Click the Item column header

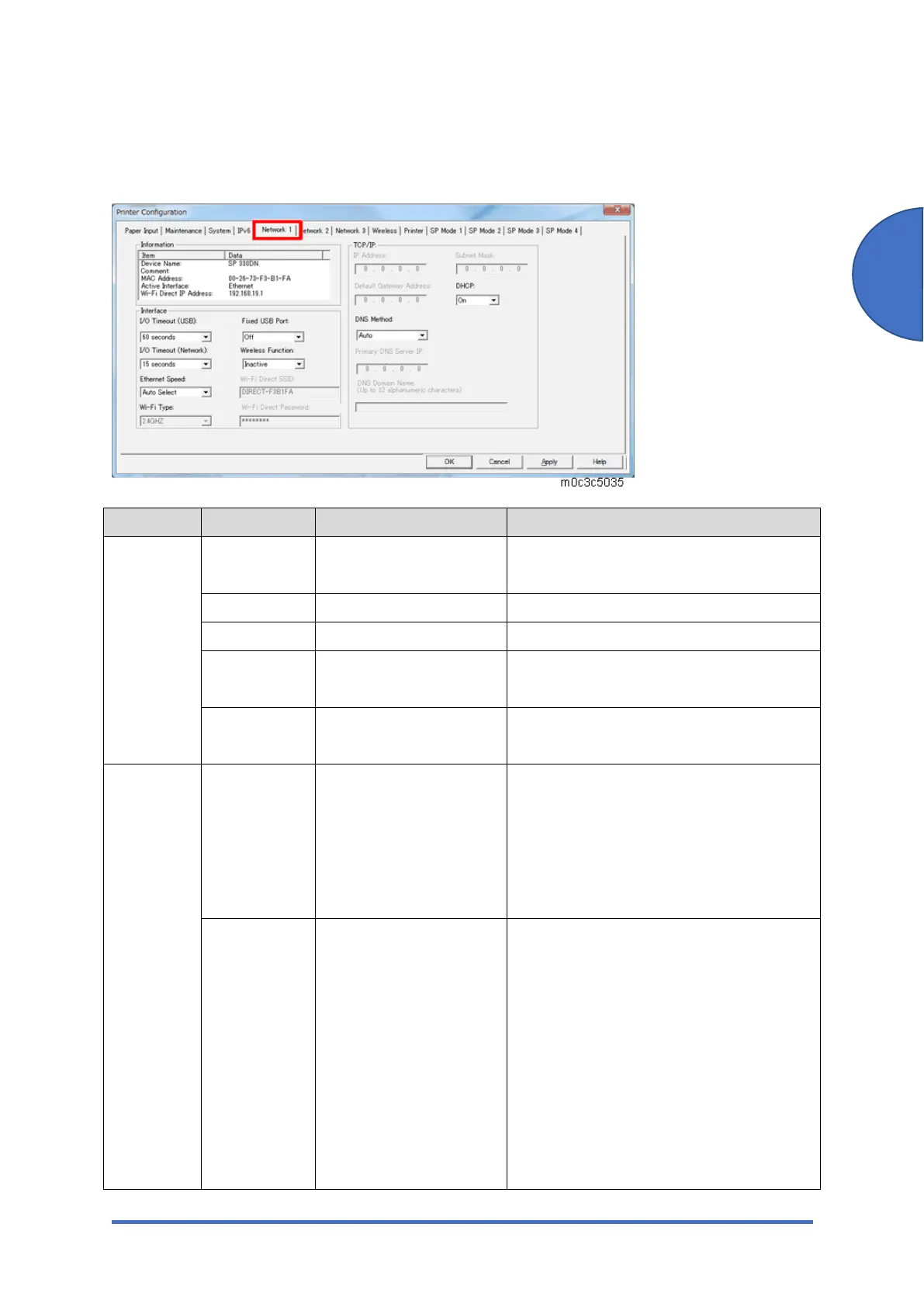182,255
